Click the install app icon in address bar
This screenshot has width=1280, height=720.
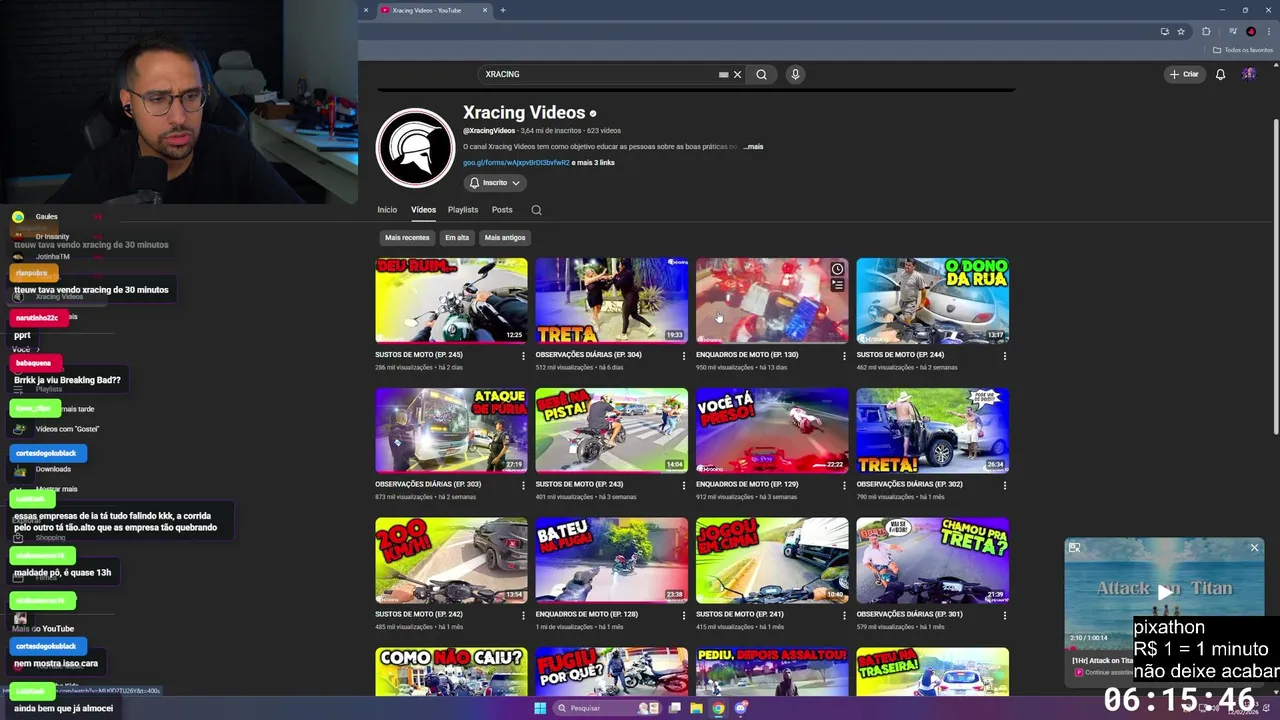click(1164, 31)
